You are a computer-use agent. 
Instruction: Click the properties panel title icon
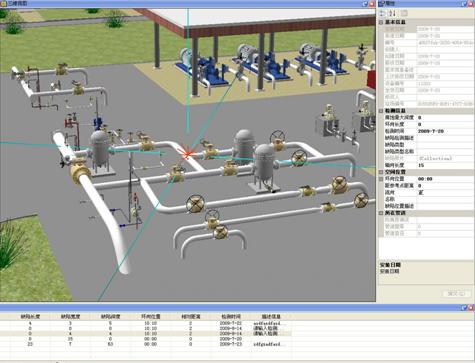[x=382, y=4]
